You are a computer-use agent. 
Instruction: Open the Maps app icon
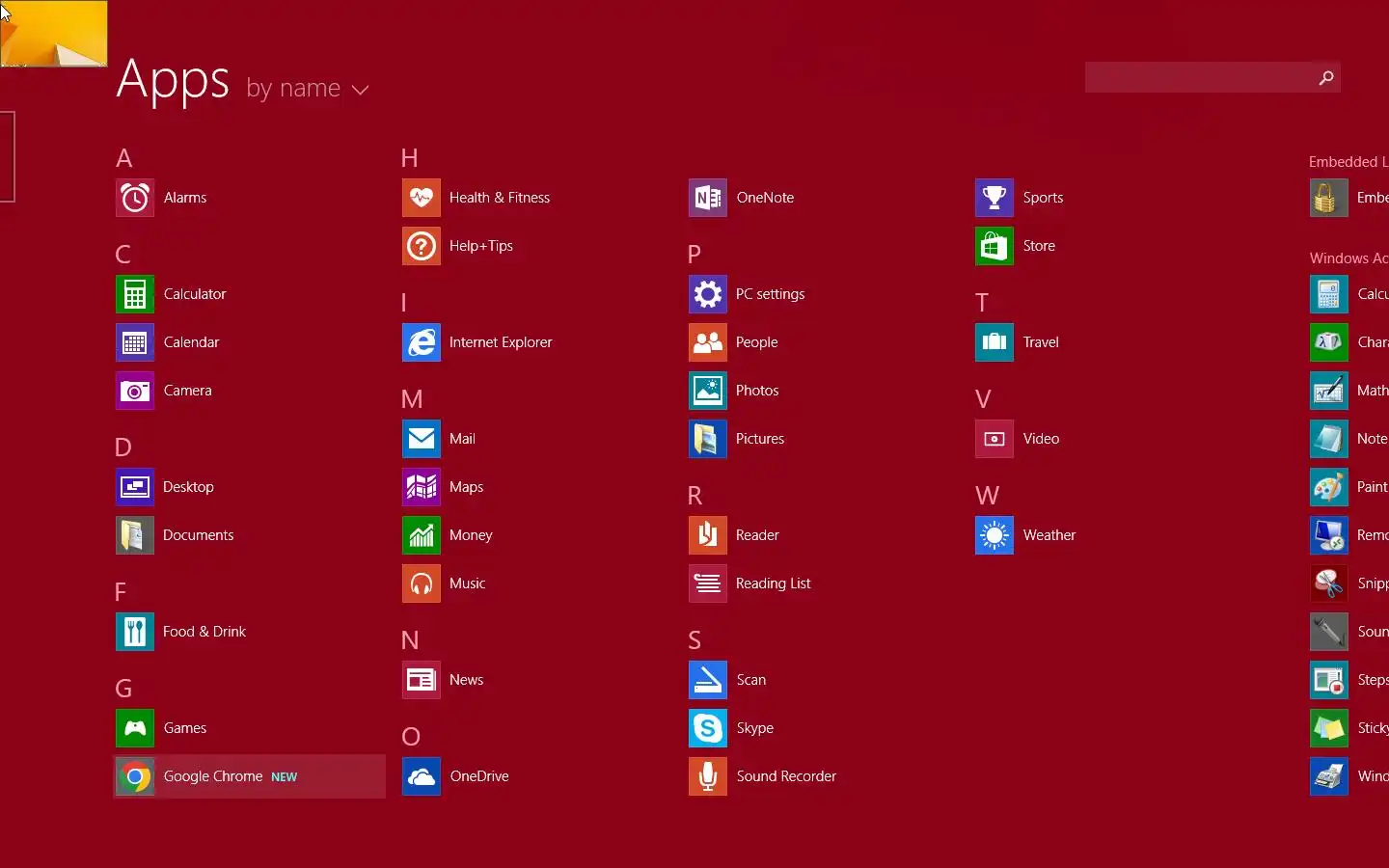(x=422, y=487)
